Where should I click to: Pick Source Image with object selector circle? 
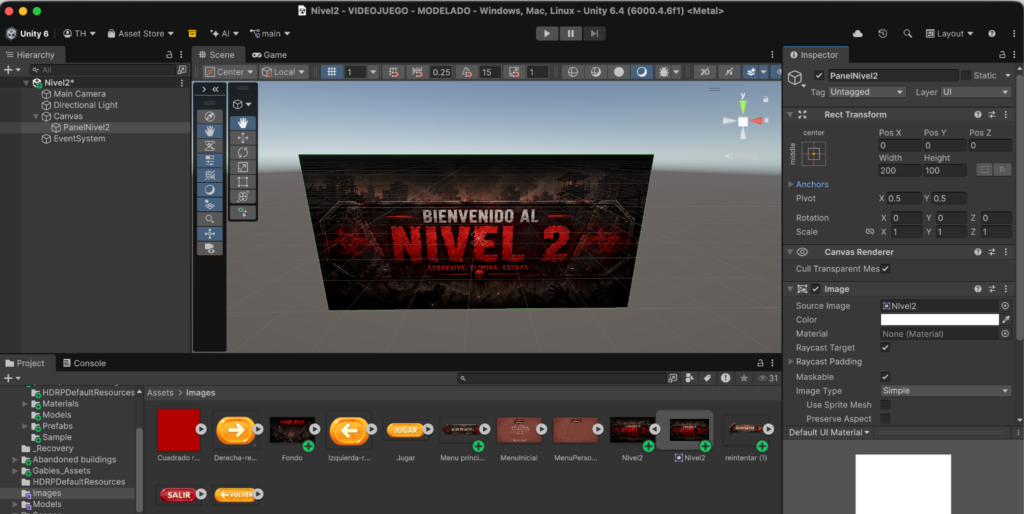1005,306
